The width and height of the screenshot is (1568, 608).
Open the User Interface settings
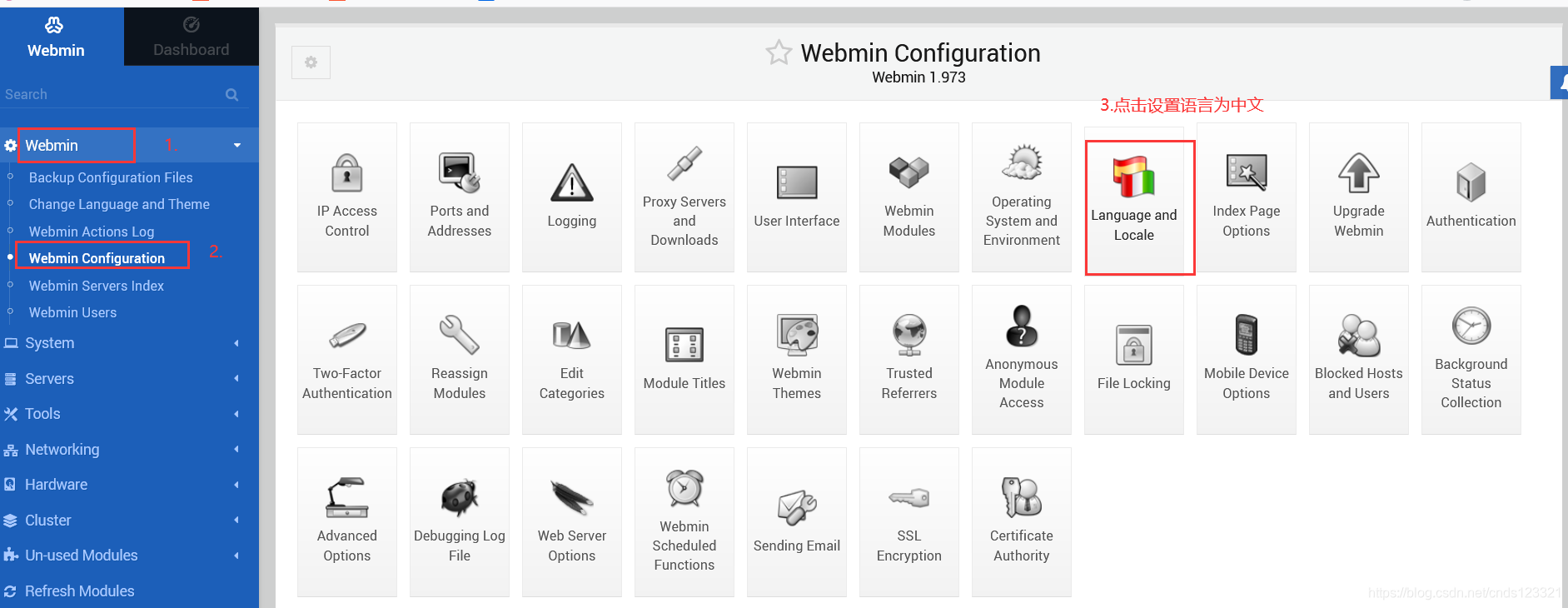pos(797,197)
